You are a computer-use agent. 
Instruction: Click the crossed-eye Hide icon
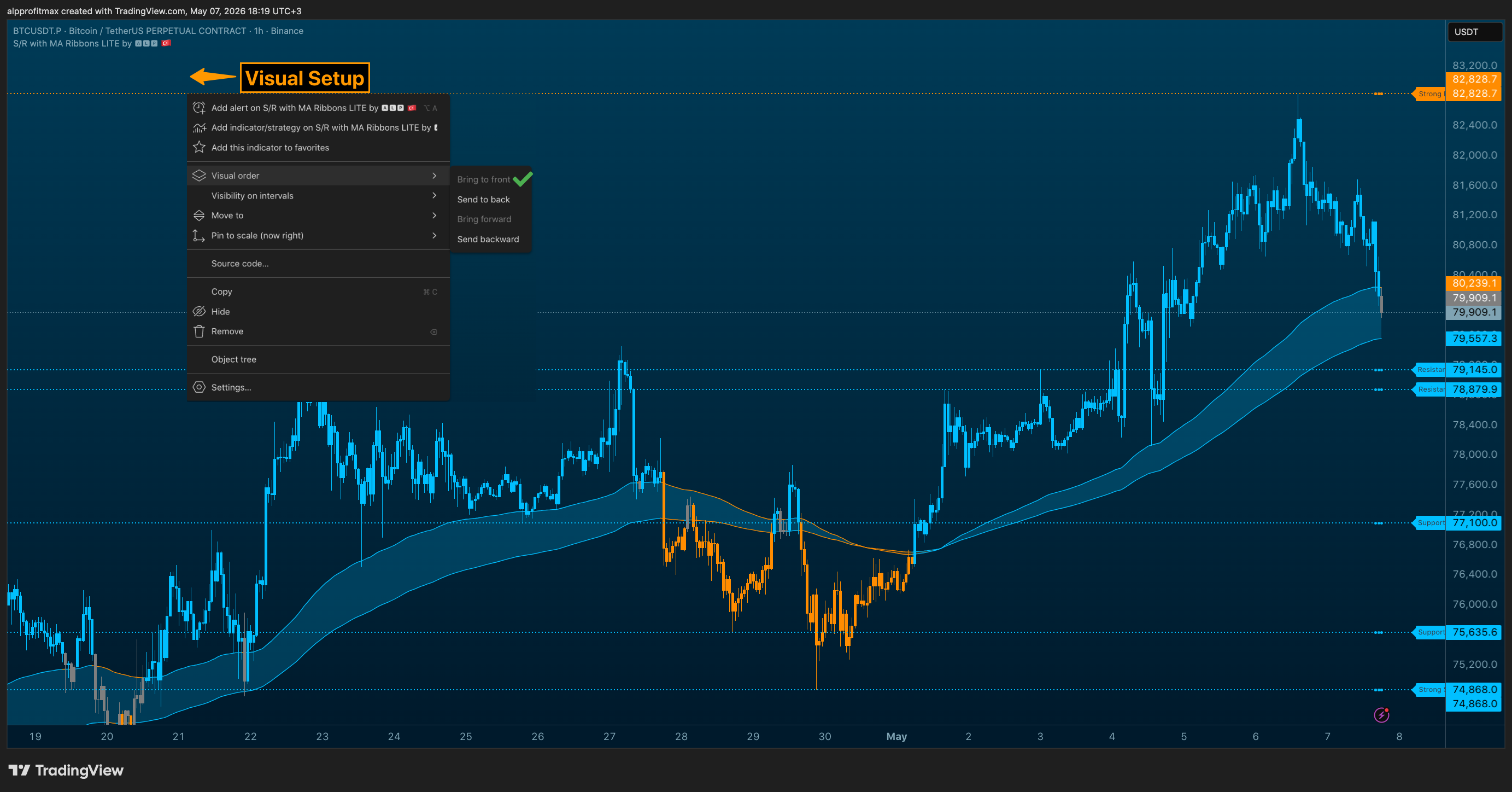(x=199, y=312)
